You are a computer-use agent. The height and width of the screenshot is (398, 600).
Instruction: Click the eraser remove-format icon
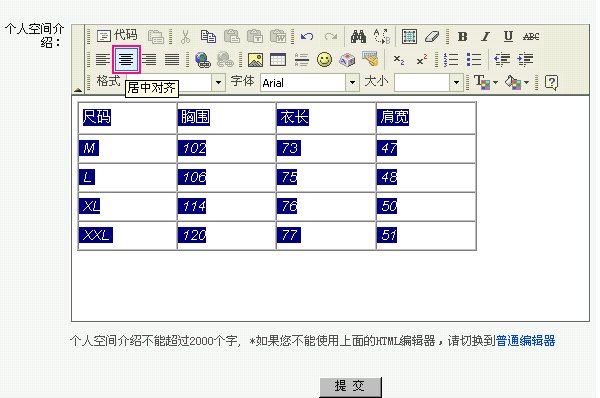(432, 36)
